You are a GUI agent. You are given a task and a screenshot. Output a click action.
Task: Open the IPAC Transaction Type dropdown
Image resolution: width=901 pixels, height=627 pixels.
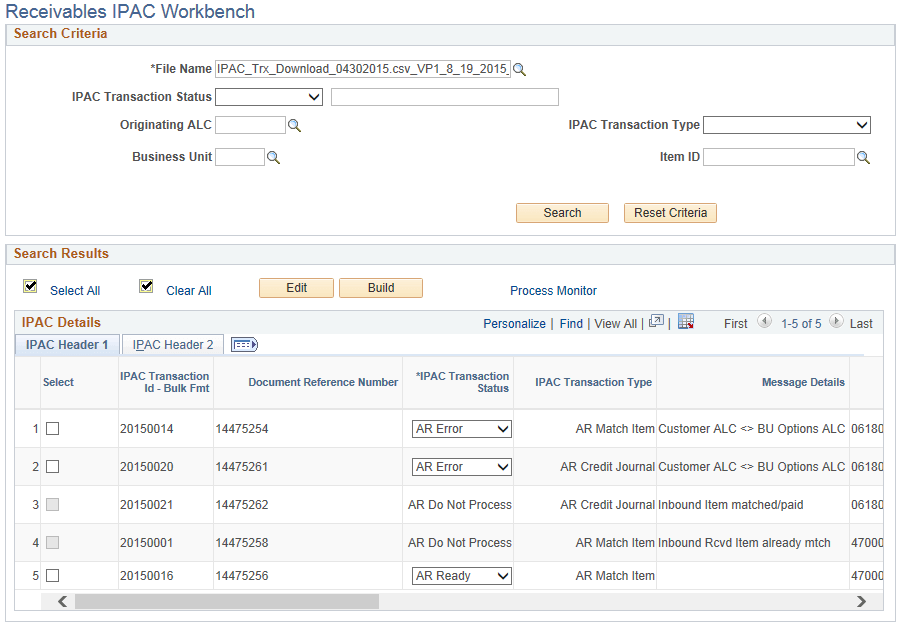coord(786,125)
